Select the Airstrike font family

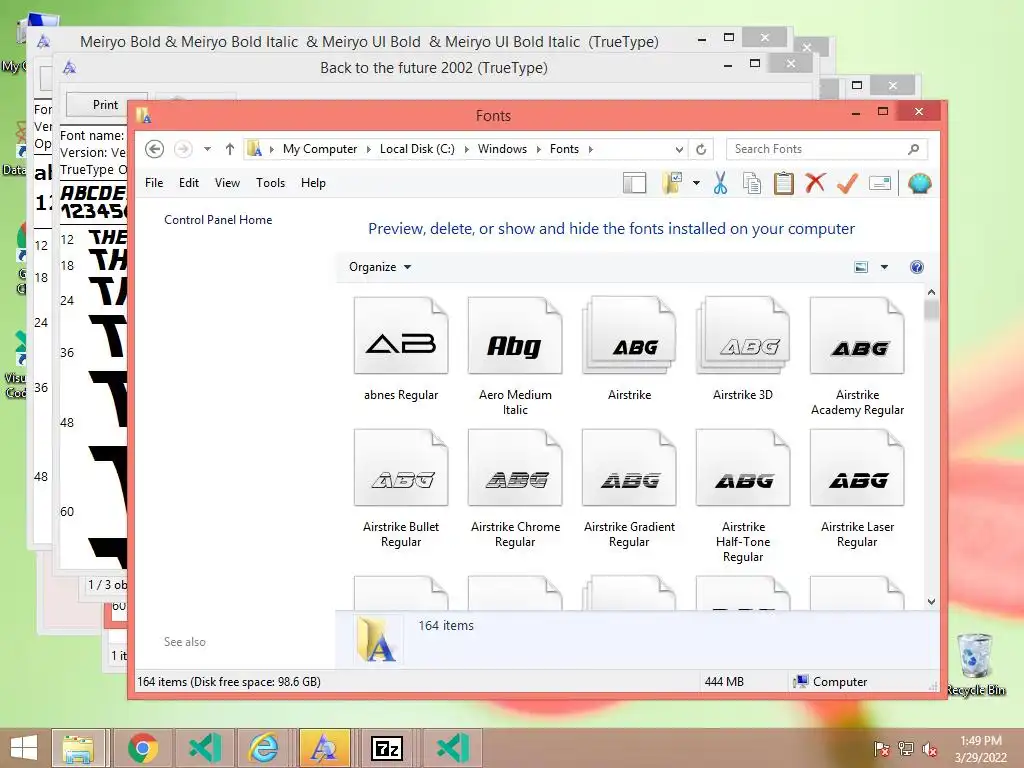[x=630, y=350]
